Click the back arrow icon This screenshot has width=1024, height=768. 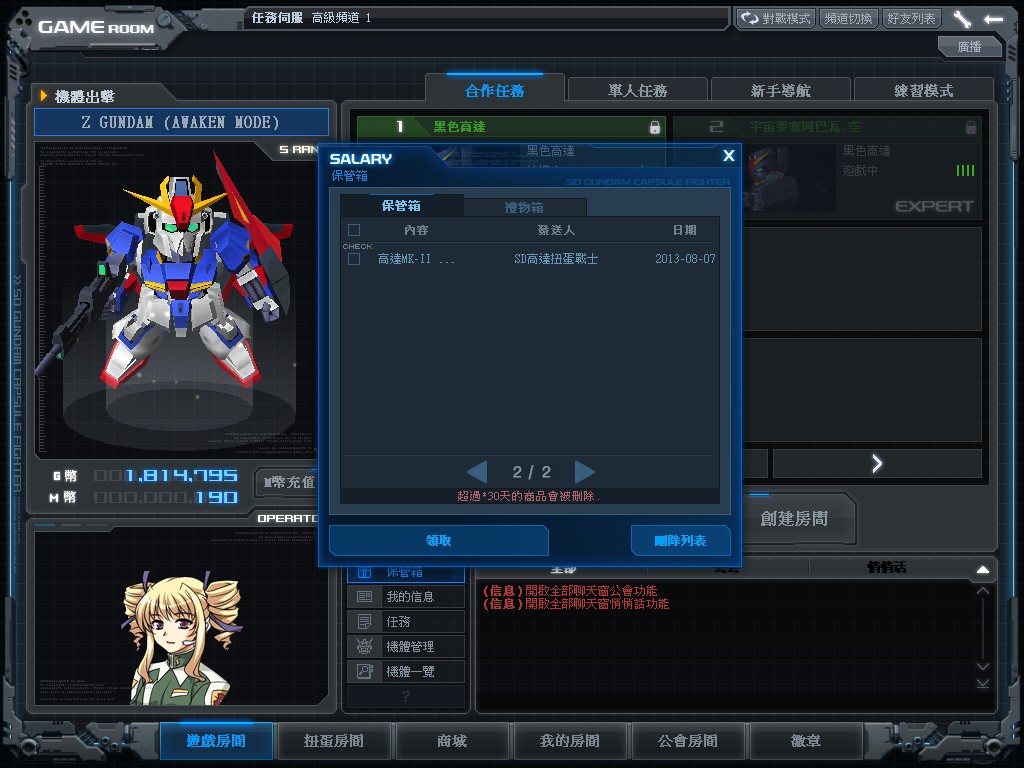click(993, 19)
